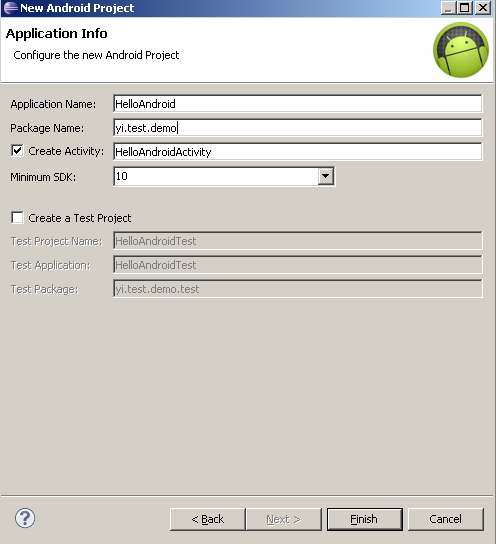This screenshot has height=544, width=496.
Task: Click the Package Name input field
Action: point(298,128)
